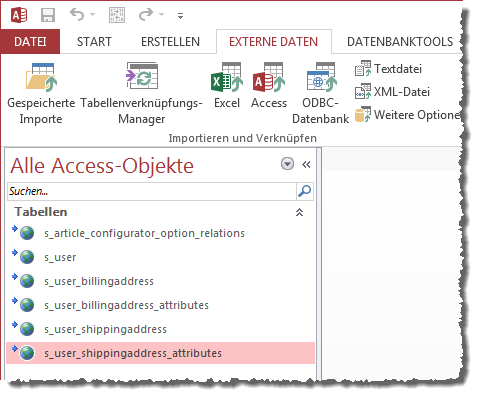
Task: Click the Access application logo icon
Action: point(19,15)
